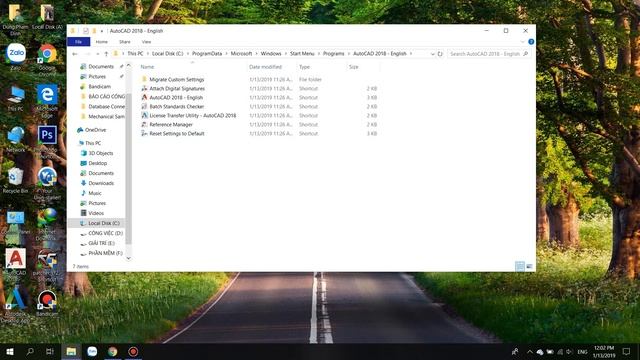Click Start Menu in the address breadcrumb

point(302,53)
